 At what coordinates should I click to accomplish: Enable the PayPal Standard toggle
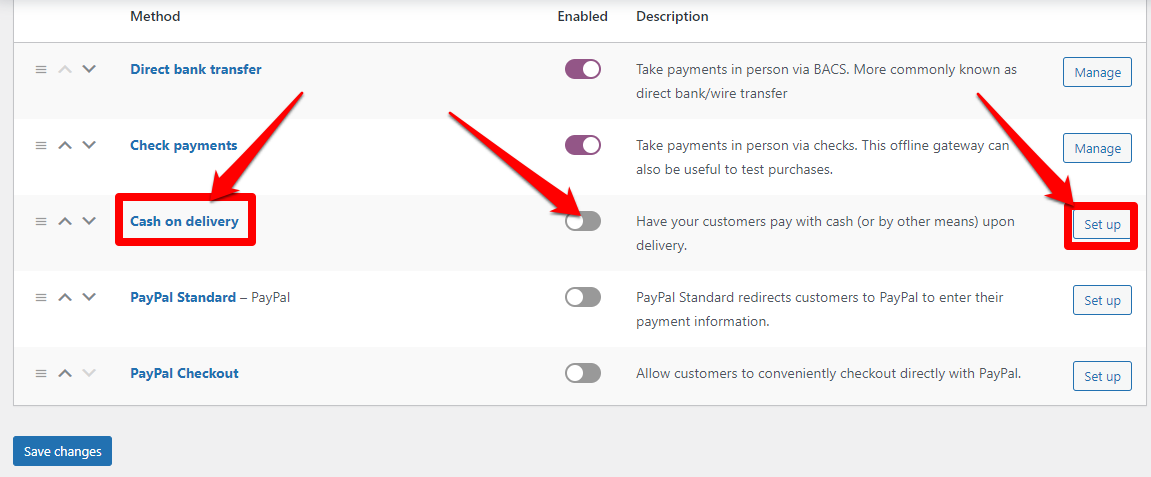tap(583, 297)
